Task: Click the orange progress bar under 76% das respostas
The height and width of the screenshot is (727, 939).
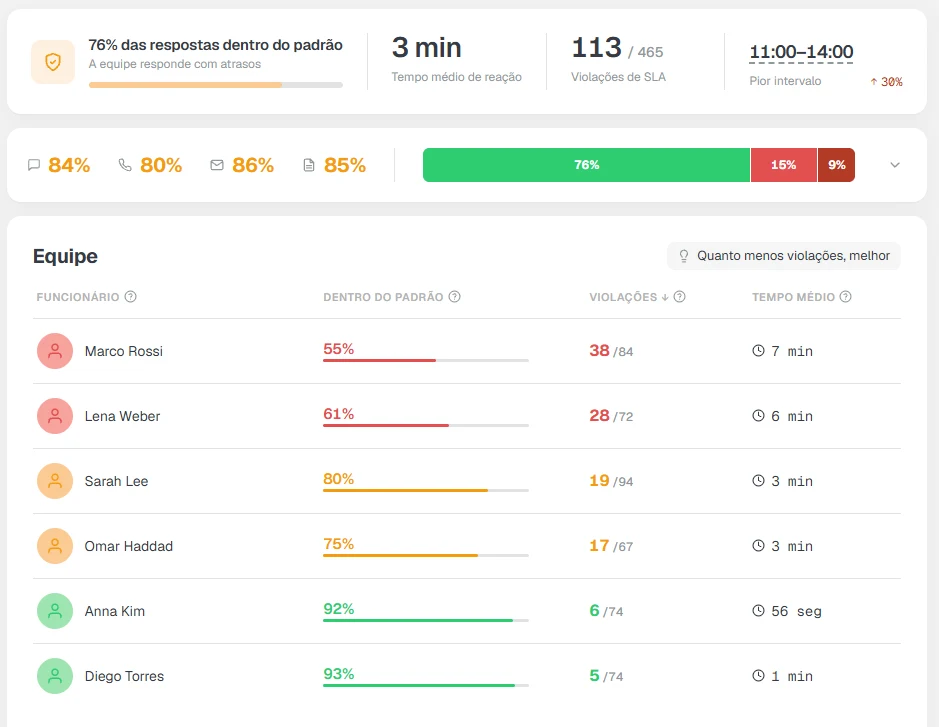Action: pyautogui.click(x=216, y=85)
